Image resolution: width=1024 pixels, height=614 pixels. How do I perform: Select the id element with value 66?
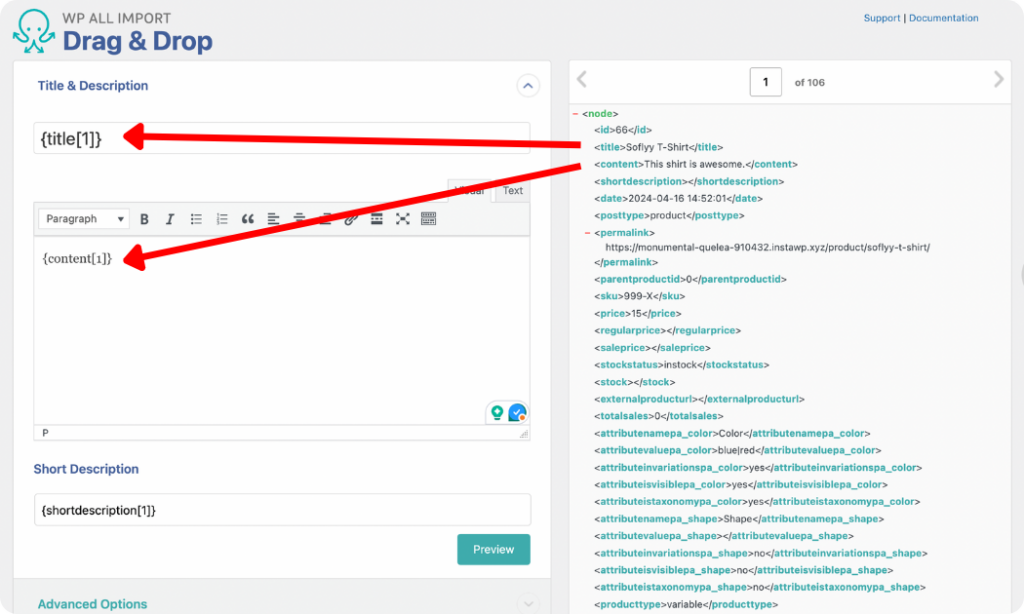pyautogui.click(x=623, y=130)
